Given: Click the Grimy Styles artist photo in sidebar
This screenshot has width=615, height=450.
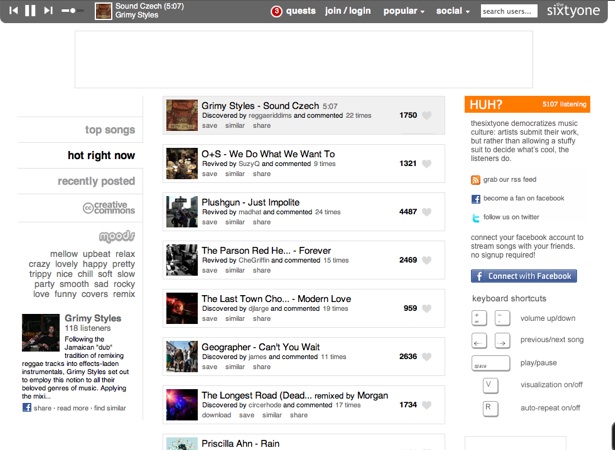Looking at the screenshot, I should [x=41, y=333].
